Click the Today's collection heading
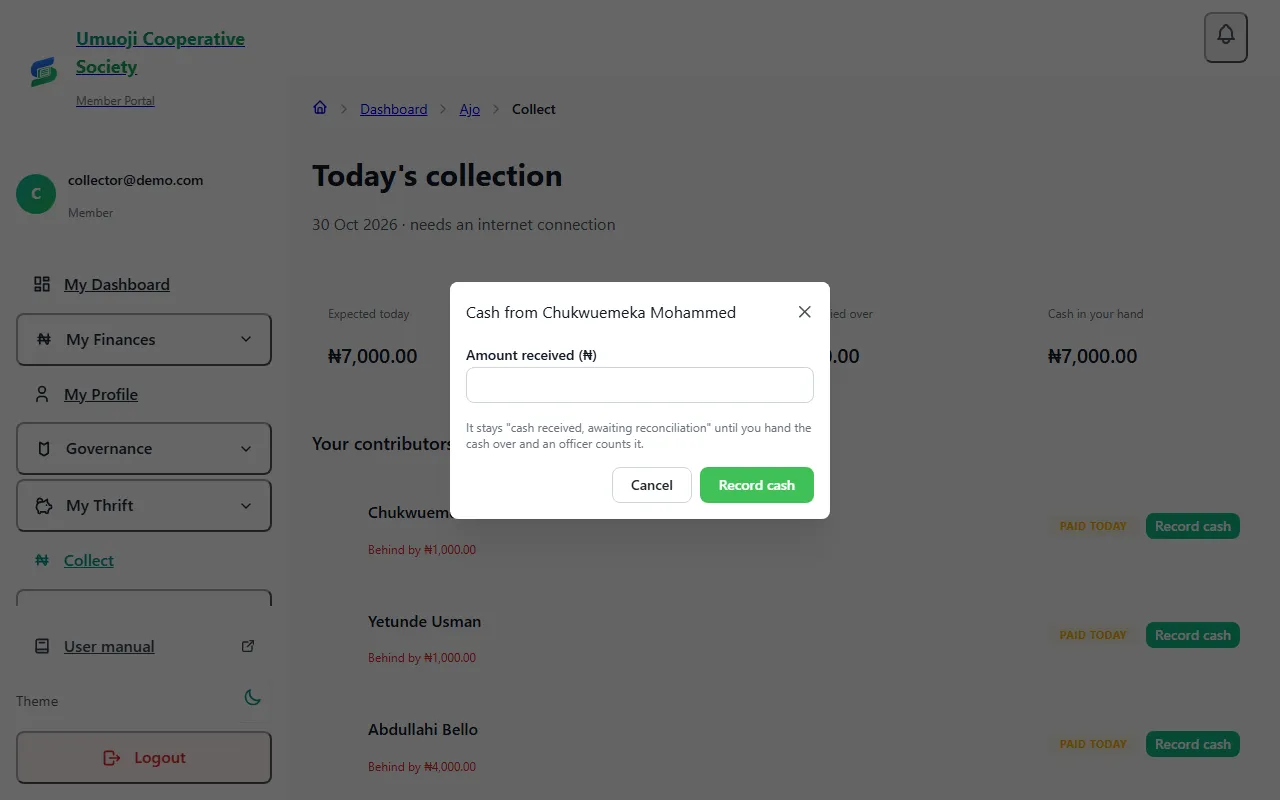Image resolution: width=1280 pixels, height=800 pixels. (437, 176)
